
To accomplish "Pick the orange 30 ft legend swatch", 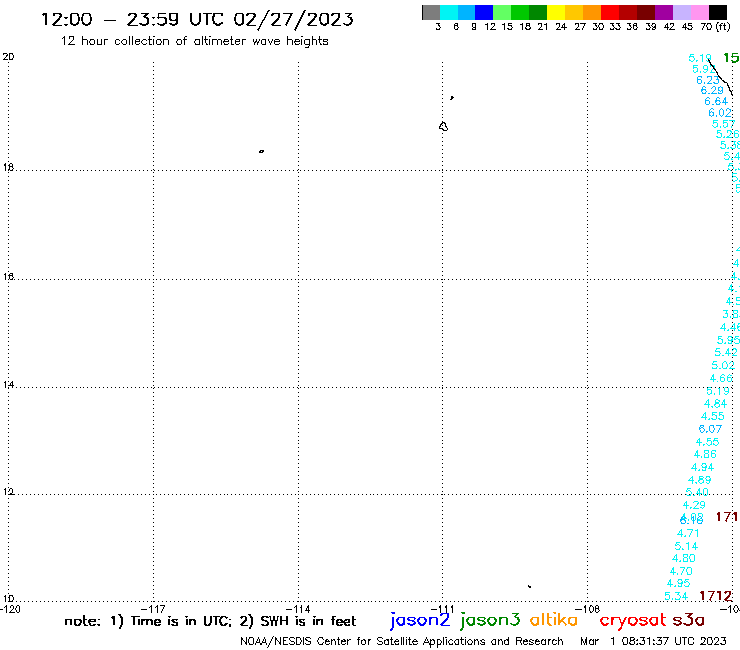I will pyautogui.click(x=592, y=12).
